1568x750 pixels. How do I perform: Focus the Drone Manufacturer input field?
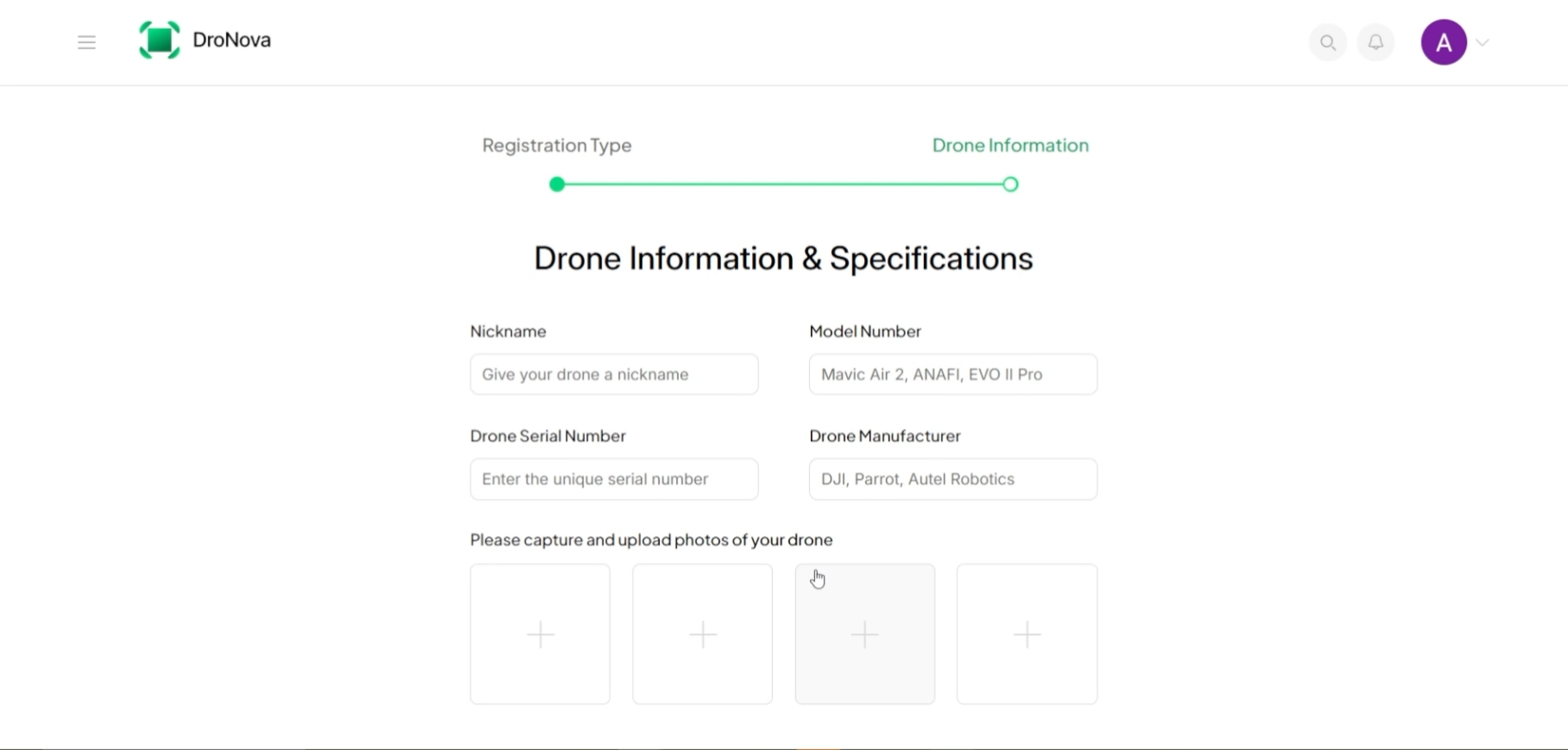coord(953,479)
